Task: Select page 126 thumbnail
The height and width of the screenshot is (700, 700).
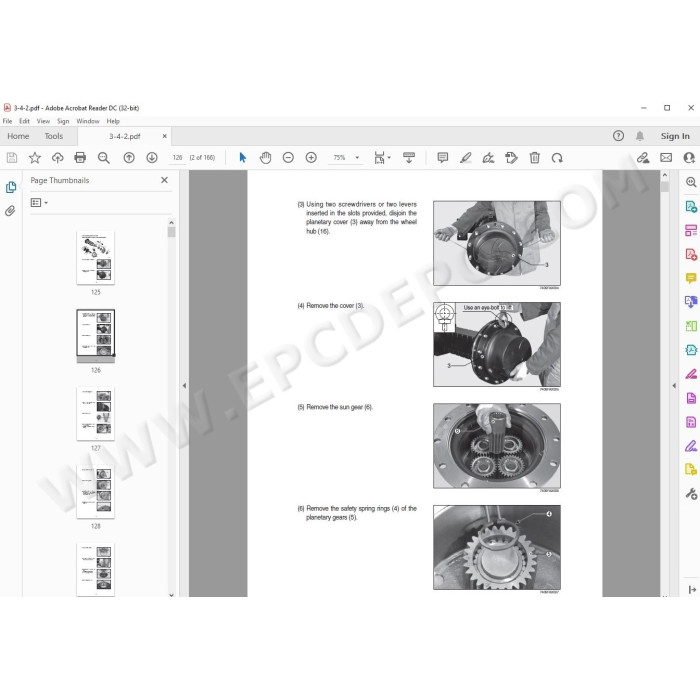Action: tap(96, 336)
